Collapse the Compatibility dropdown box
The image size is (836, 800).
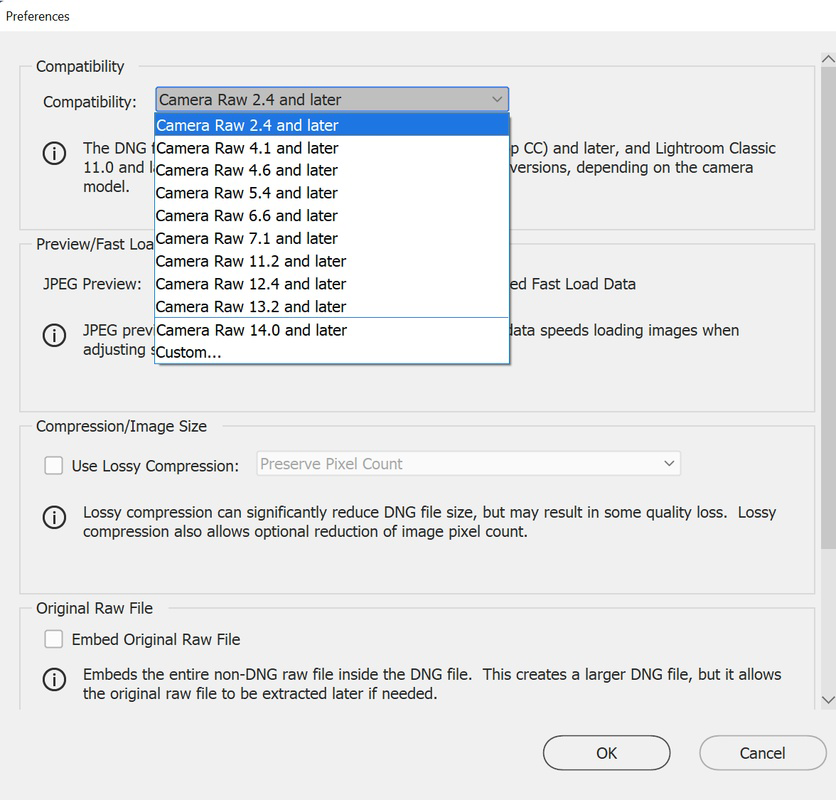332,100
